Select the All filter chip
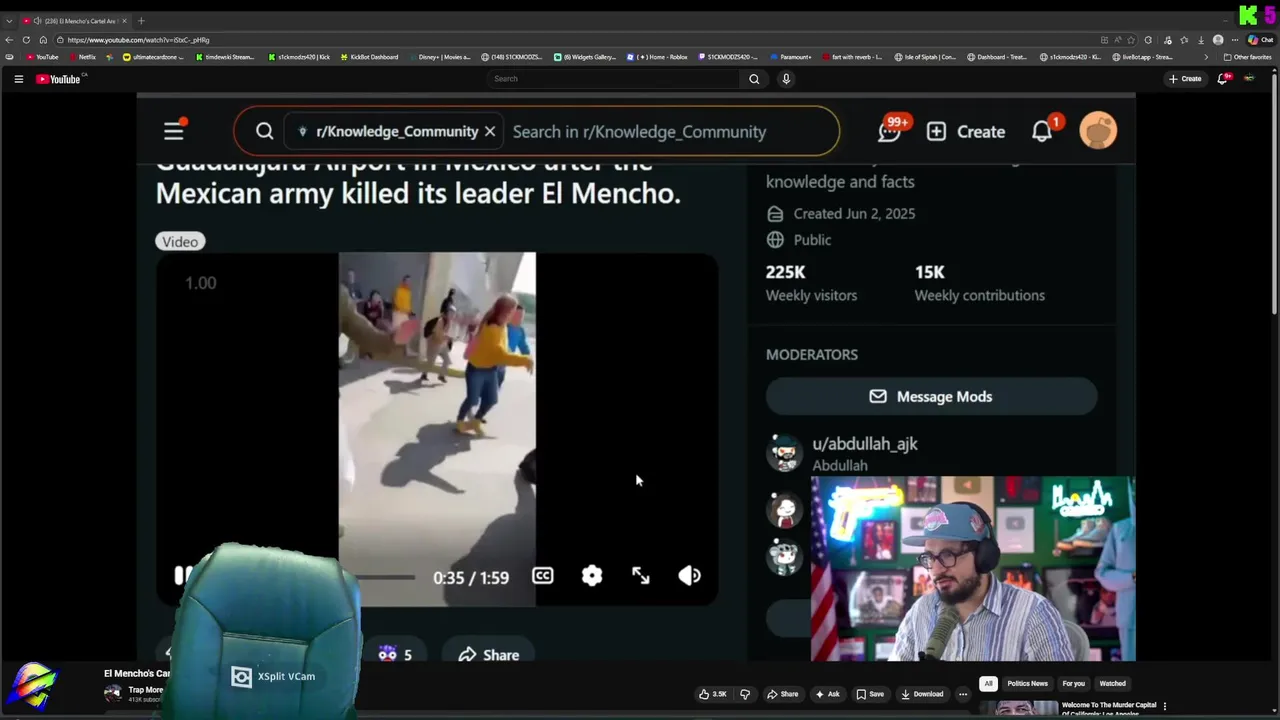Screen dimensions: 1280x720 (988, 684)
